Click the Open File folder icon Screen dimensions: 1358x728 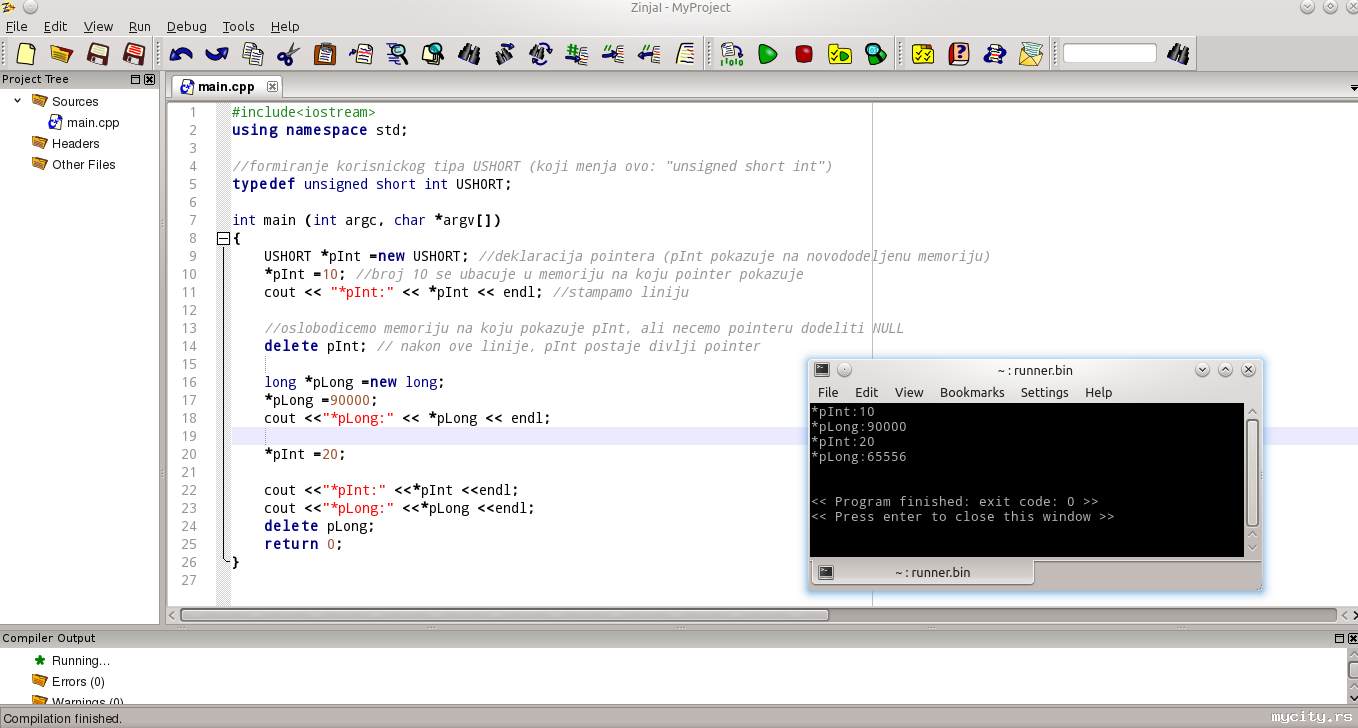62,54
